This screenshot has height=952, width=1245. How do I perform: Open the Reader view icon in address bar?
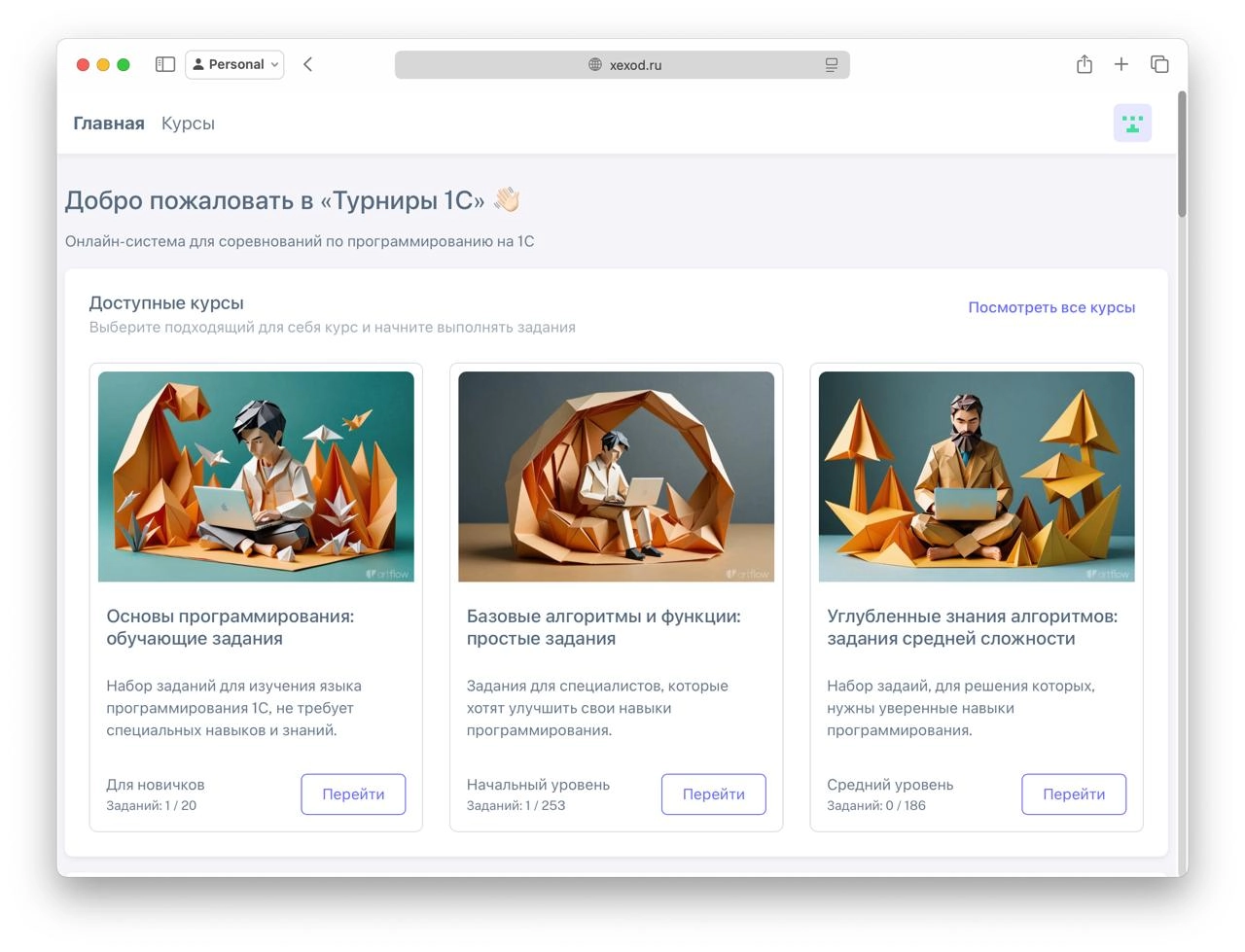(x=832, y=65)
